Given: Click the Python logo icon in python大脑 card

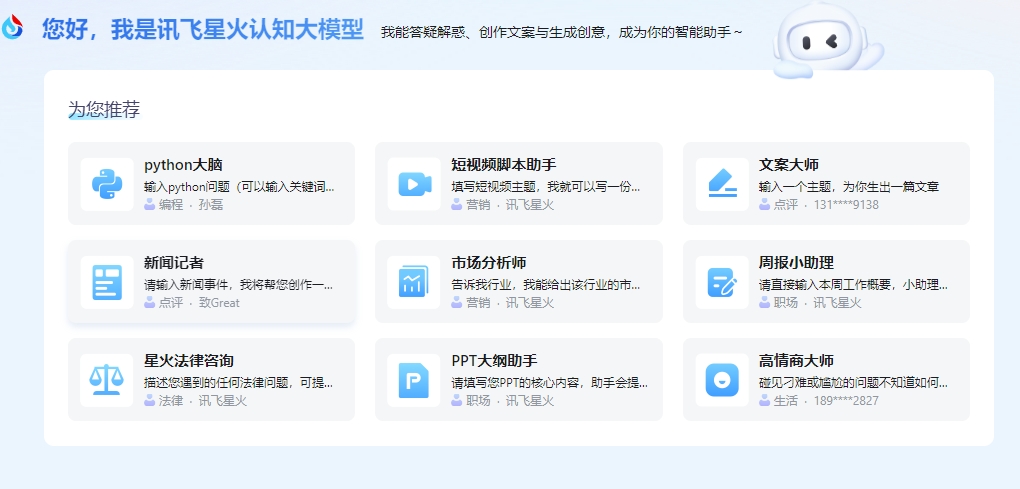Looking at the screenshot, I should 107,184.
